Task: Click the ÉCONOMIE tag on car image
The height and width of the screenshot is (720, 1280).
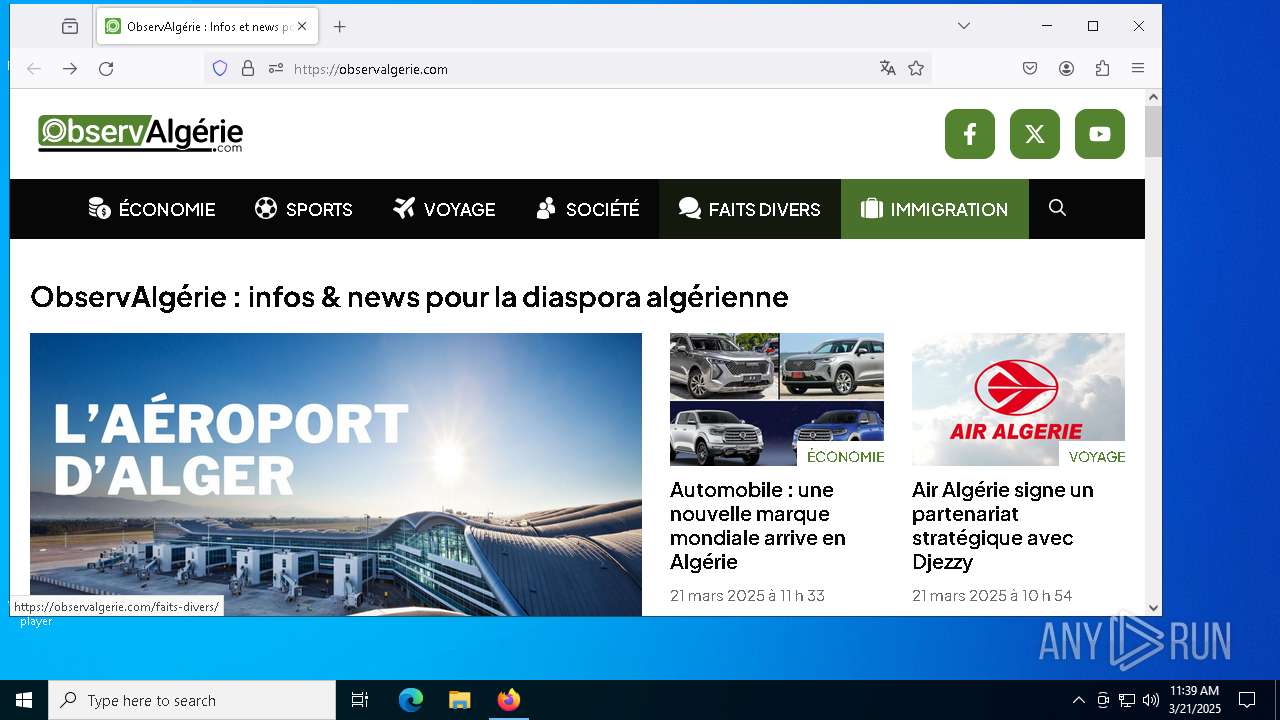Action: click(845, 456)
